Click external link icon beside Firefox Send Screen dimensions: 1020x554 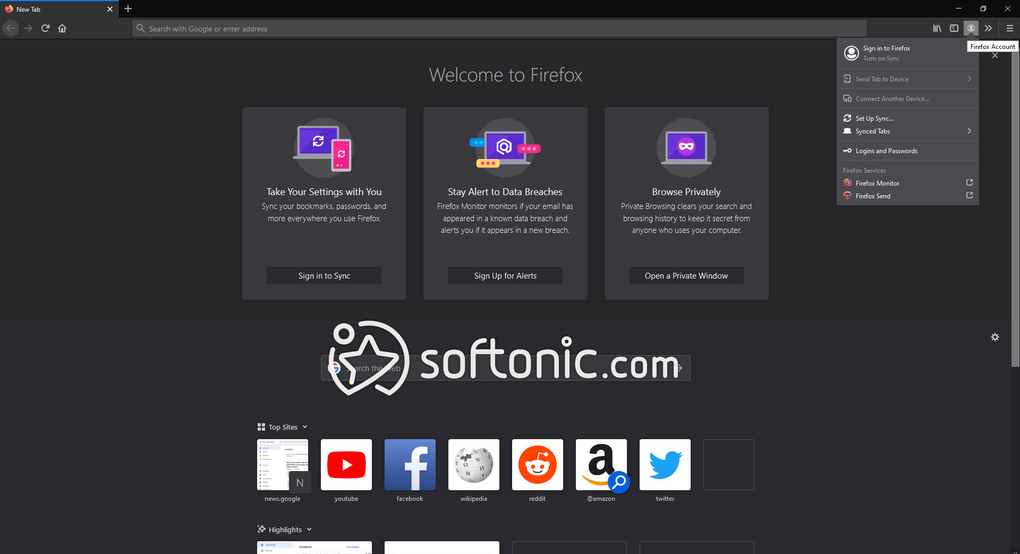(969, 195)
